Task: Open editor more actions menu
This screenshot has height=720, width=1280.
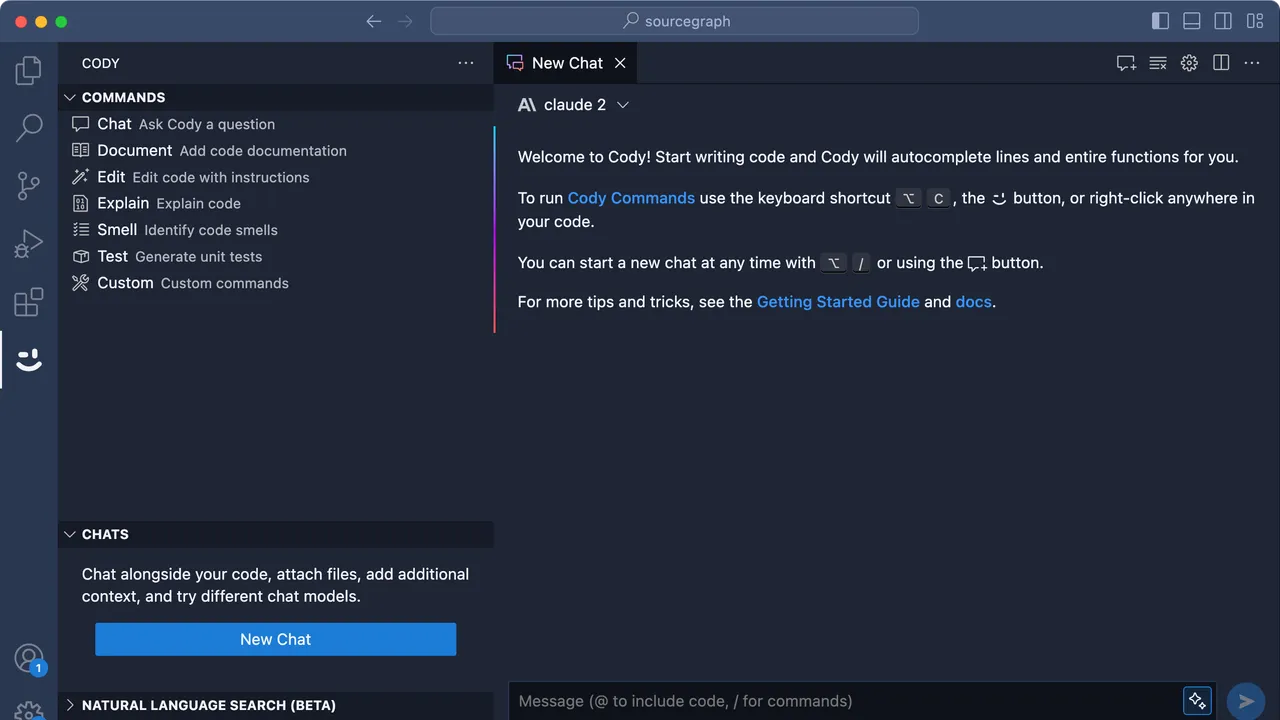Action: 1252,63
